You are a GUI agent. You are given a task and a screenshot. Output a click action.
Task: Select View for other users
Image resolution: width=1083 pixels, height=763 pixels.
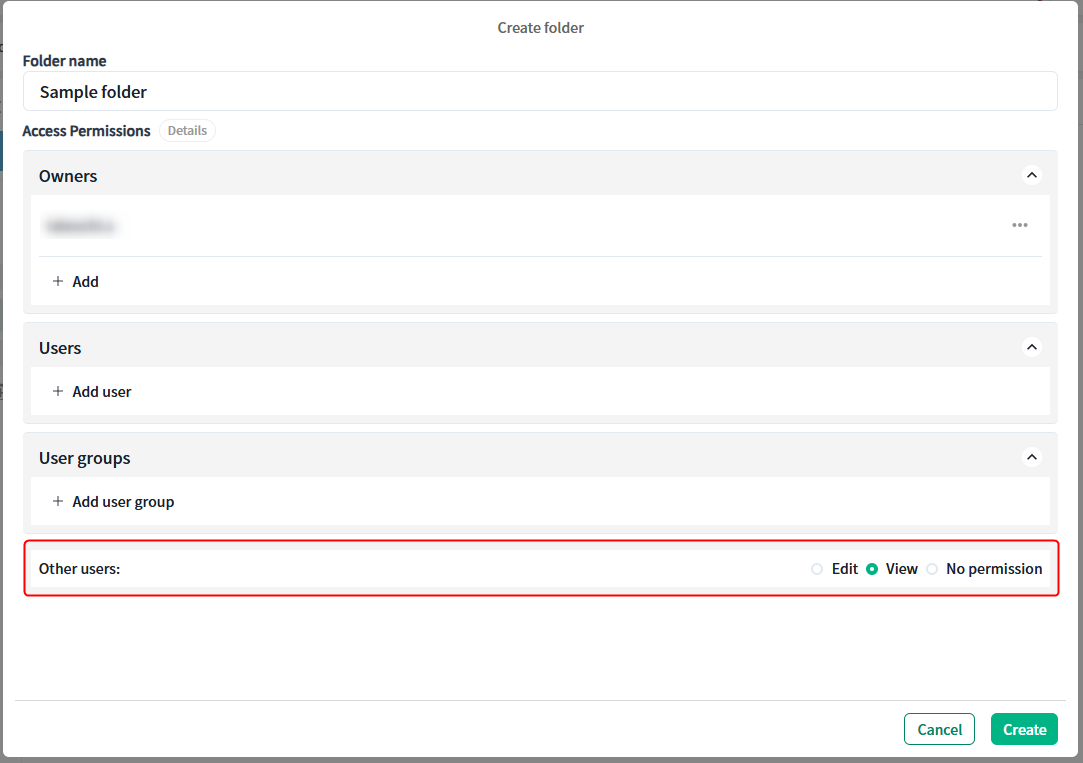coord(872,569)
